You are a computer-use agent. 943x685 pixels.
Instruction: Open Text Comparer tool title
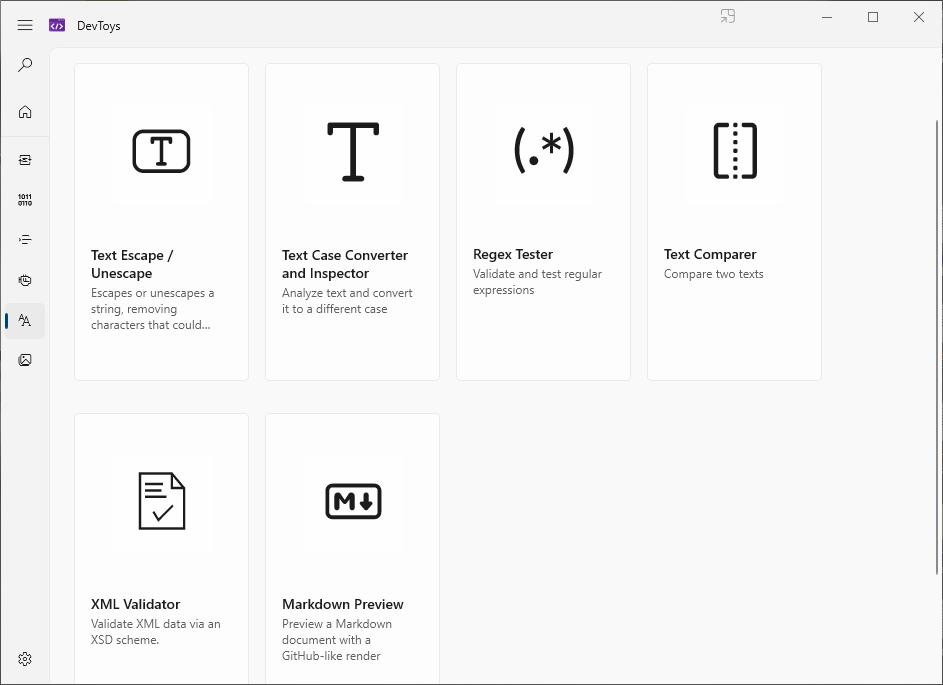(x=710, y=254)
